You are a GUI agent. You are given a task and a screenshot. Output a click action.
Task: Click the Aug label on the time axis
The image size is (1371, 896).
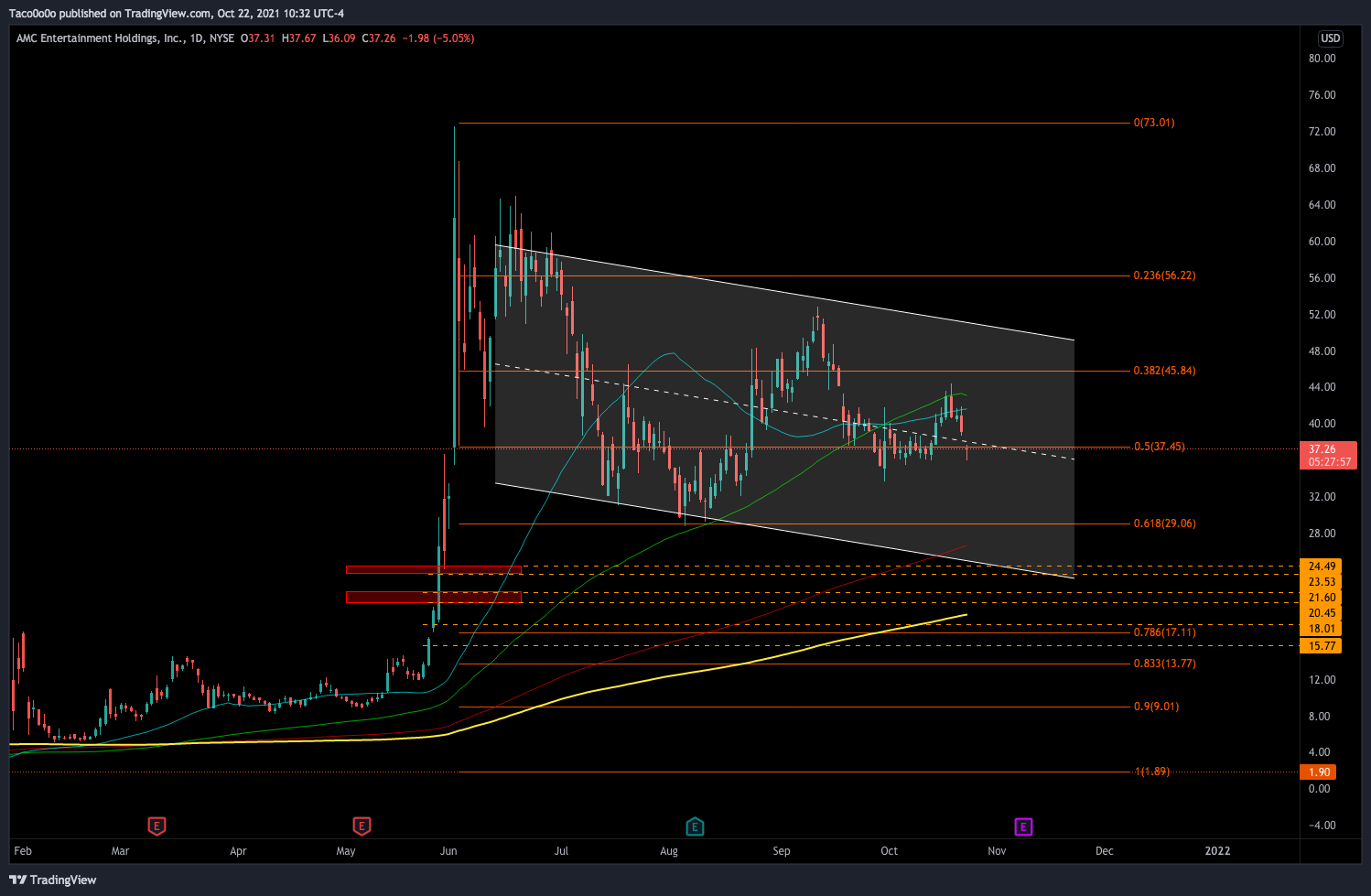click(669, 851)
